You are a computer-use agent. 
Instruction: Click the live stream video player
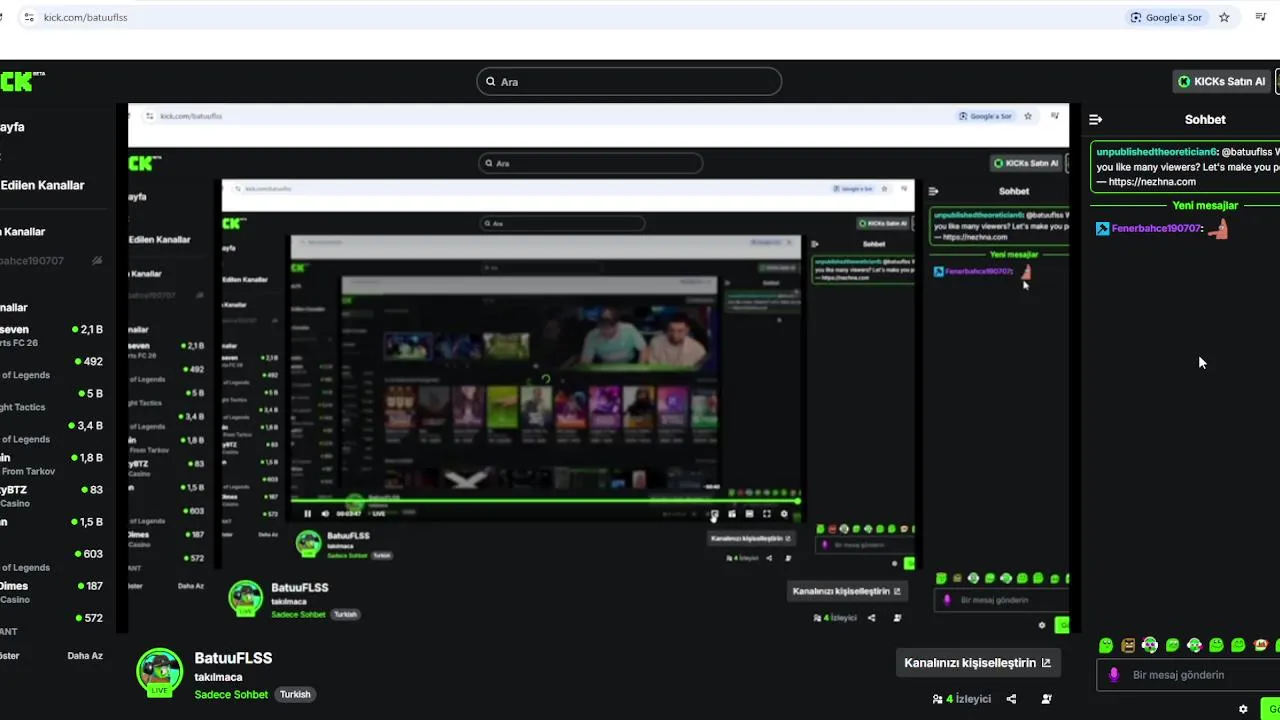pos(598,368)
